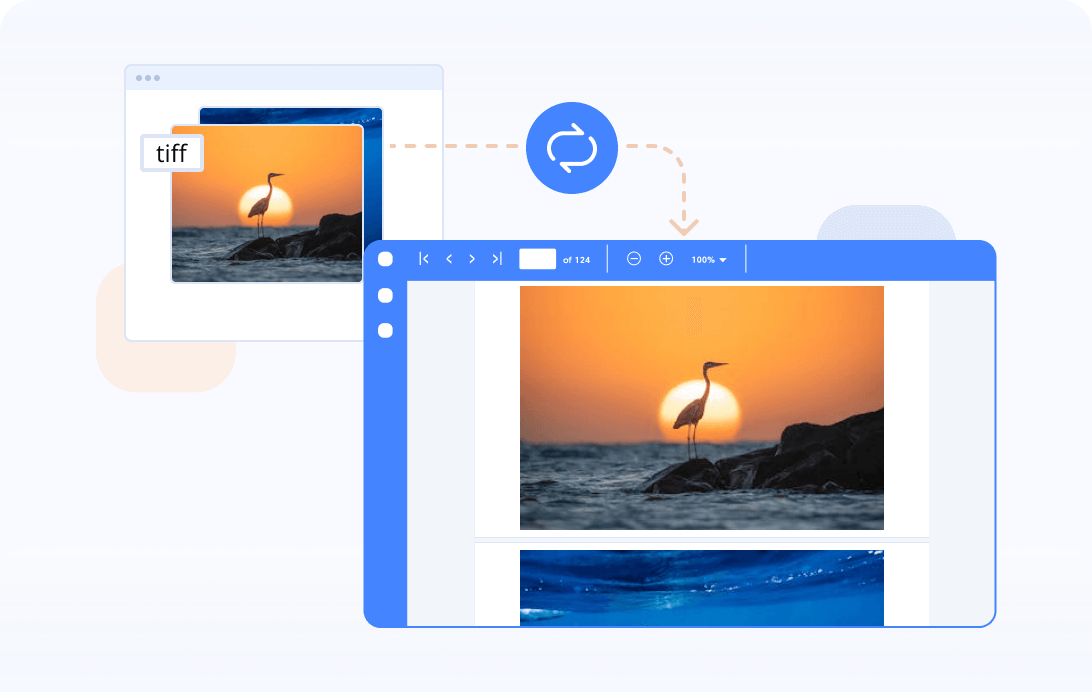
Task: Select the zoom out magnifier icon
Action: tap(633, 258)
